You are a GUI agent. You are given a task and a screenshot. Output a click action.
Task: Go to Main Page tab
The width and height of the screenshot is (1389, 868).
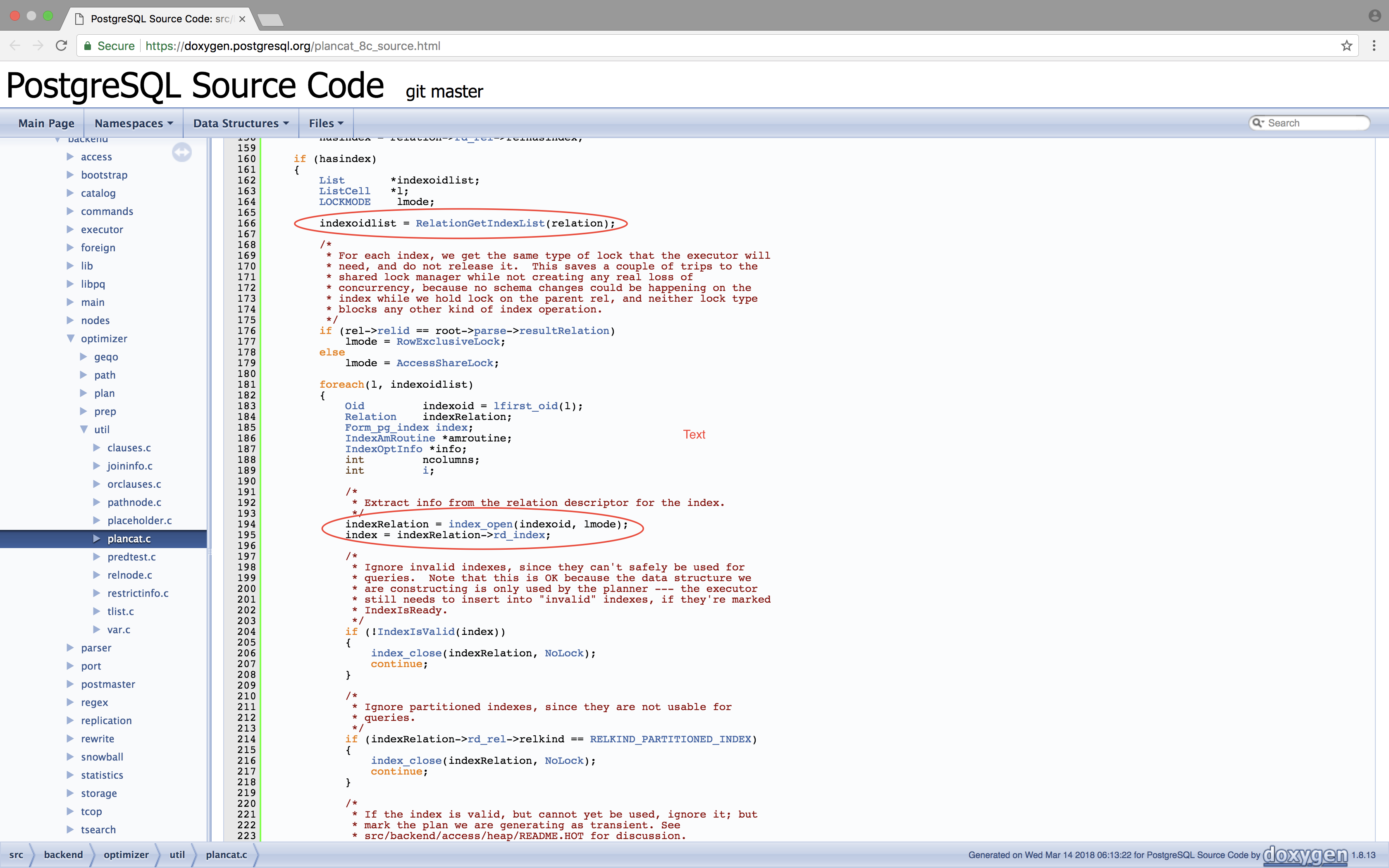click(x=46, y=124)
